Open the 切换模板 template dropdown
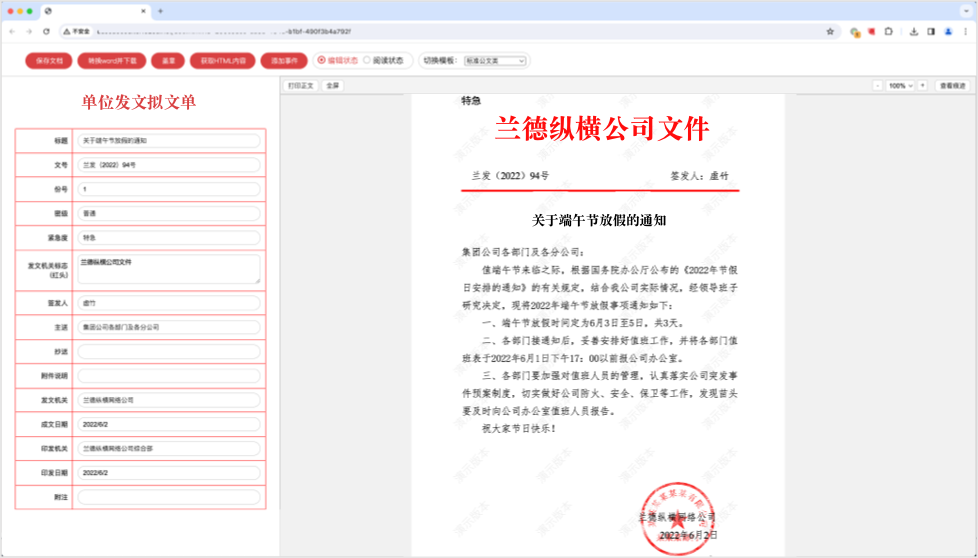Image resolution: width=978 pixels, height=558 pixels. (495, 61)
